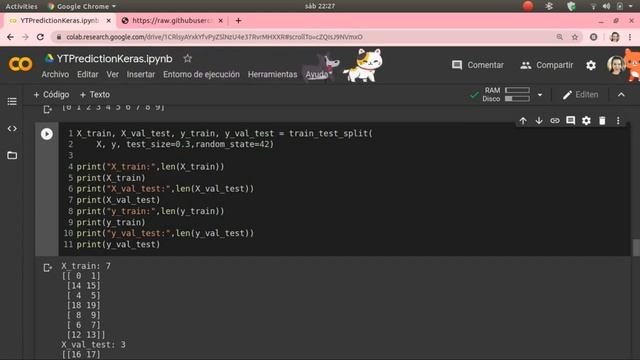
Task: Add a new code cell with Código
Action: point(51,95)
